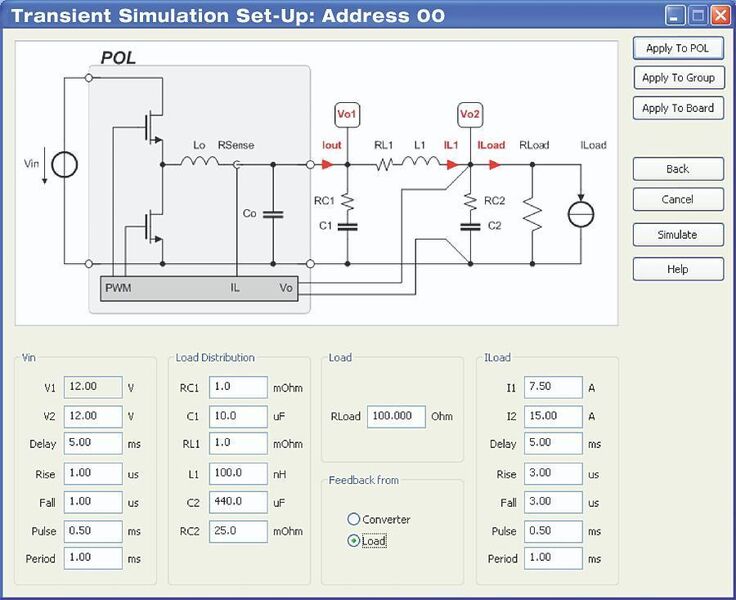Click the Vin Delay field

tap(93, 443)
